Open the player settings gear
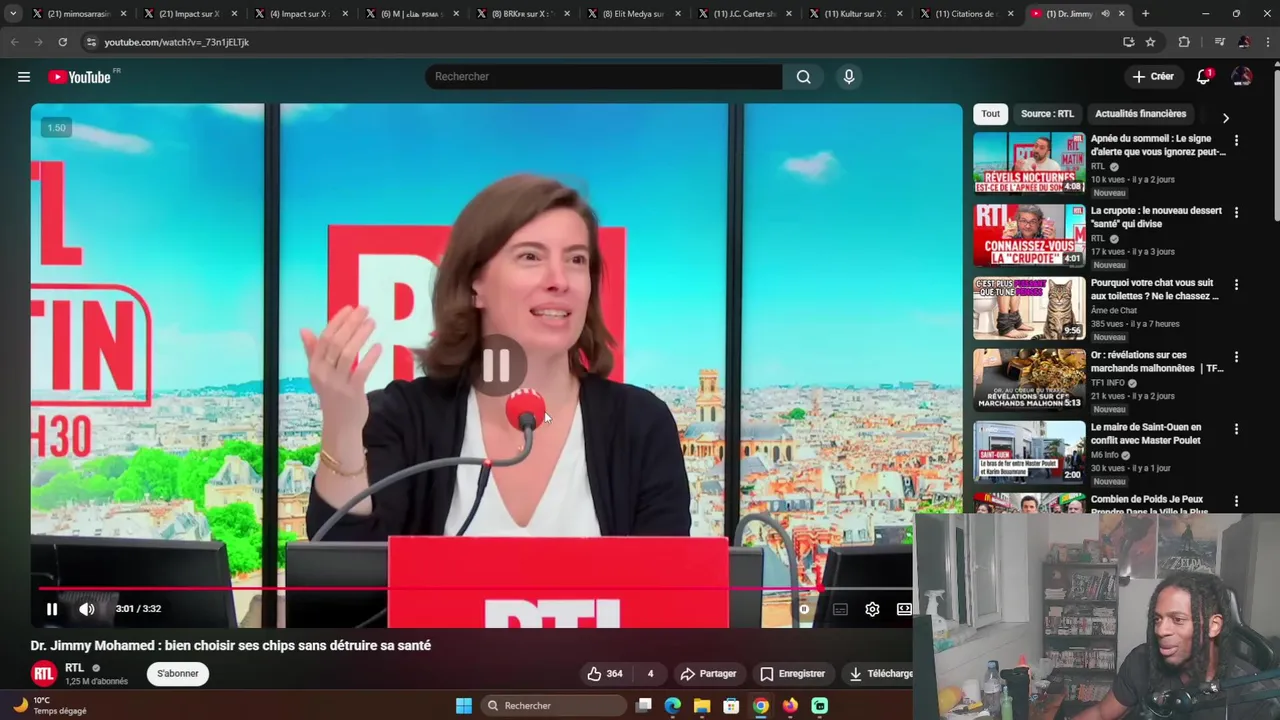 click(x=872, y=609)
